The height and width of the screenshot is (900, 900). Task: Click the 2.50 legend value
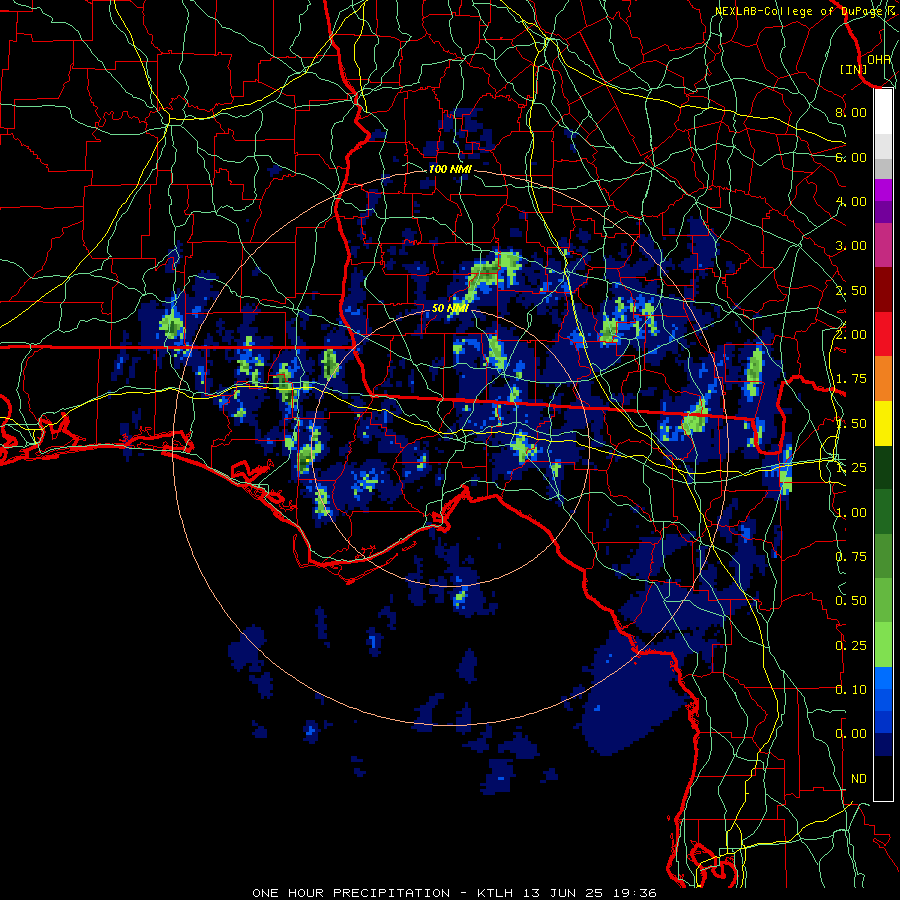coord(851,290)
